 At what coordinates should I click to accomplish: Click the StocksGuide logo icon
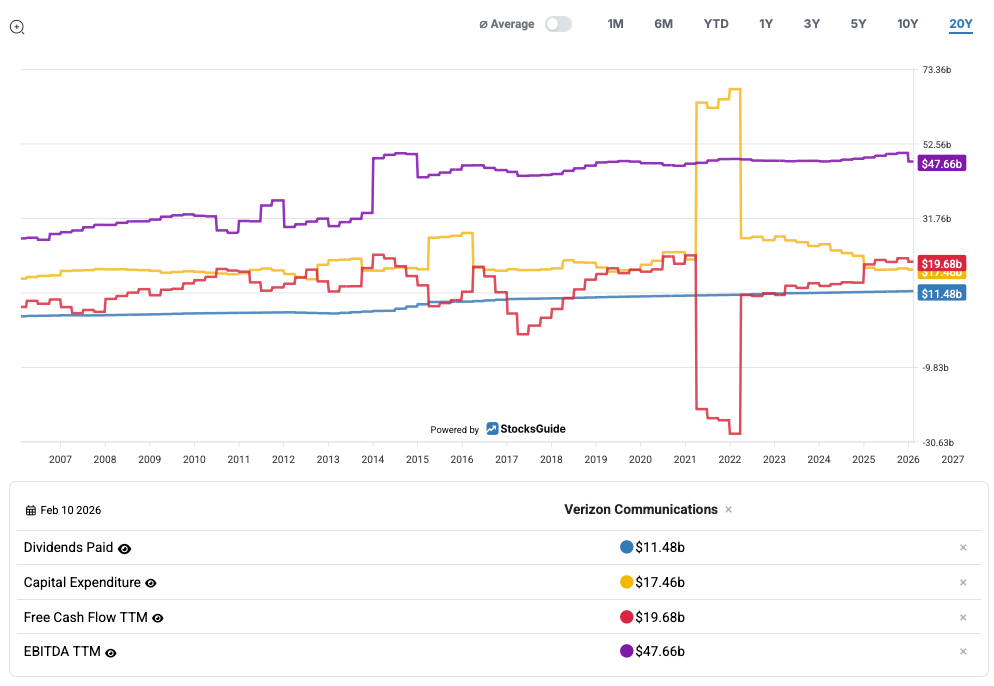point(492,429)
